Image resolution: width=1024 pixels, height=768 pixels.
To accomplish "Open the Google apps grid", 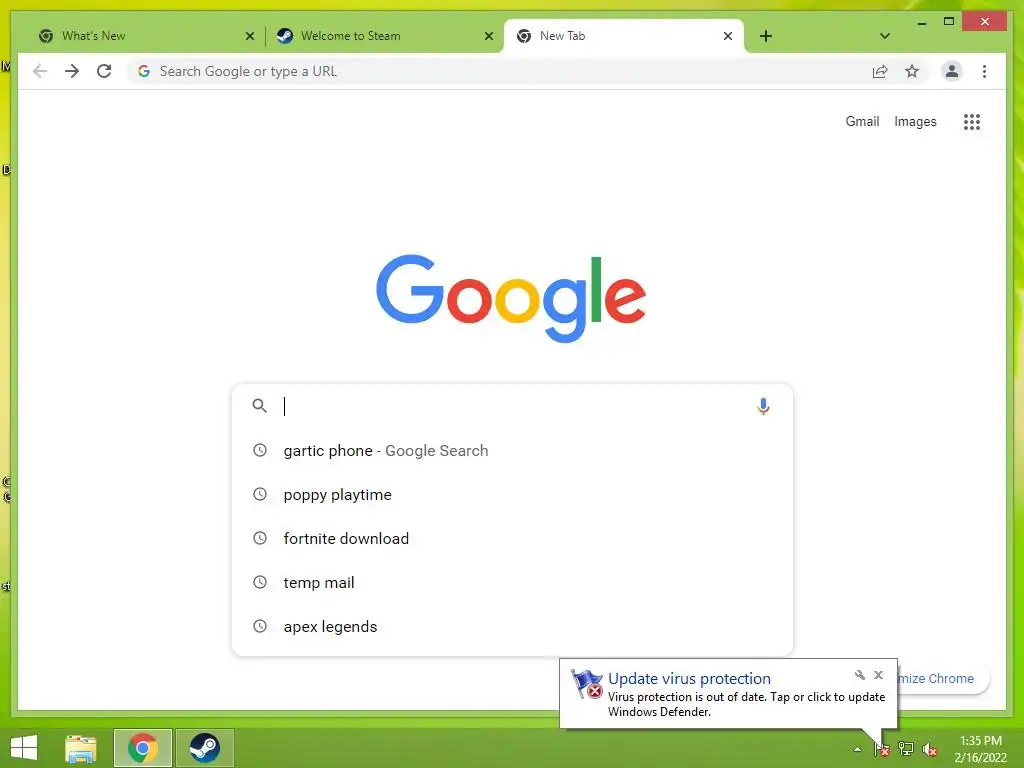I will [x=972, y=121].
